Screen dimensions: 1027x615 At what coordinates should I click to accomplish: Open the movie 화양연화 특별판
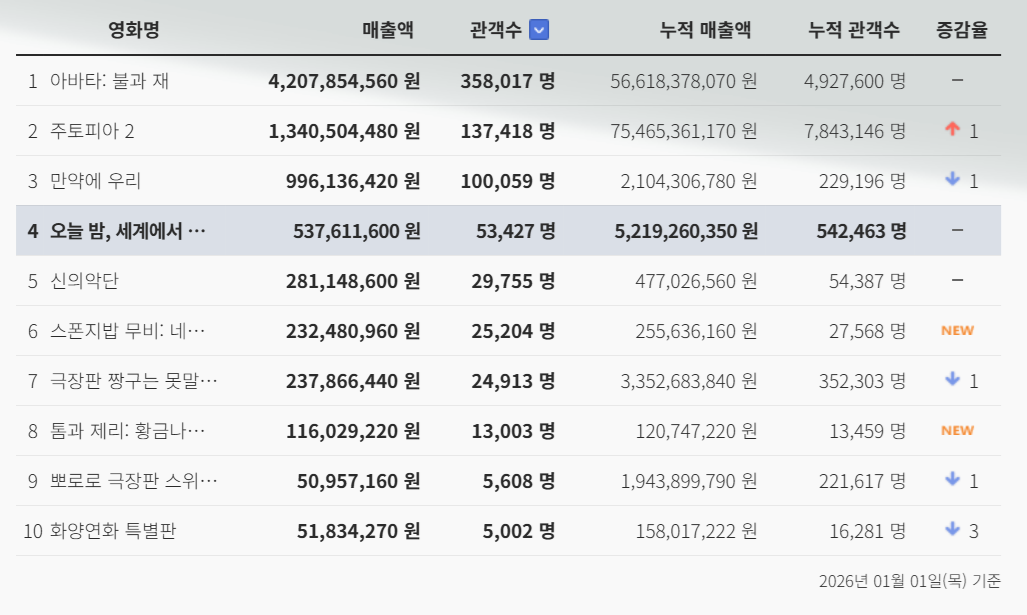113,531
